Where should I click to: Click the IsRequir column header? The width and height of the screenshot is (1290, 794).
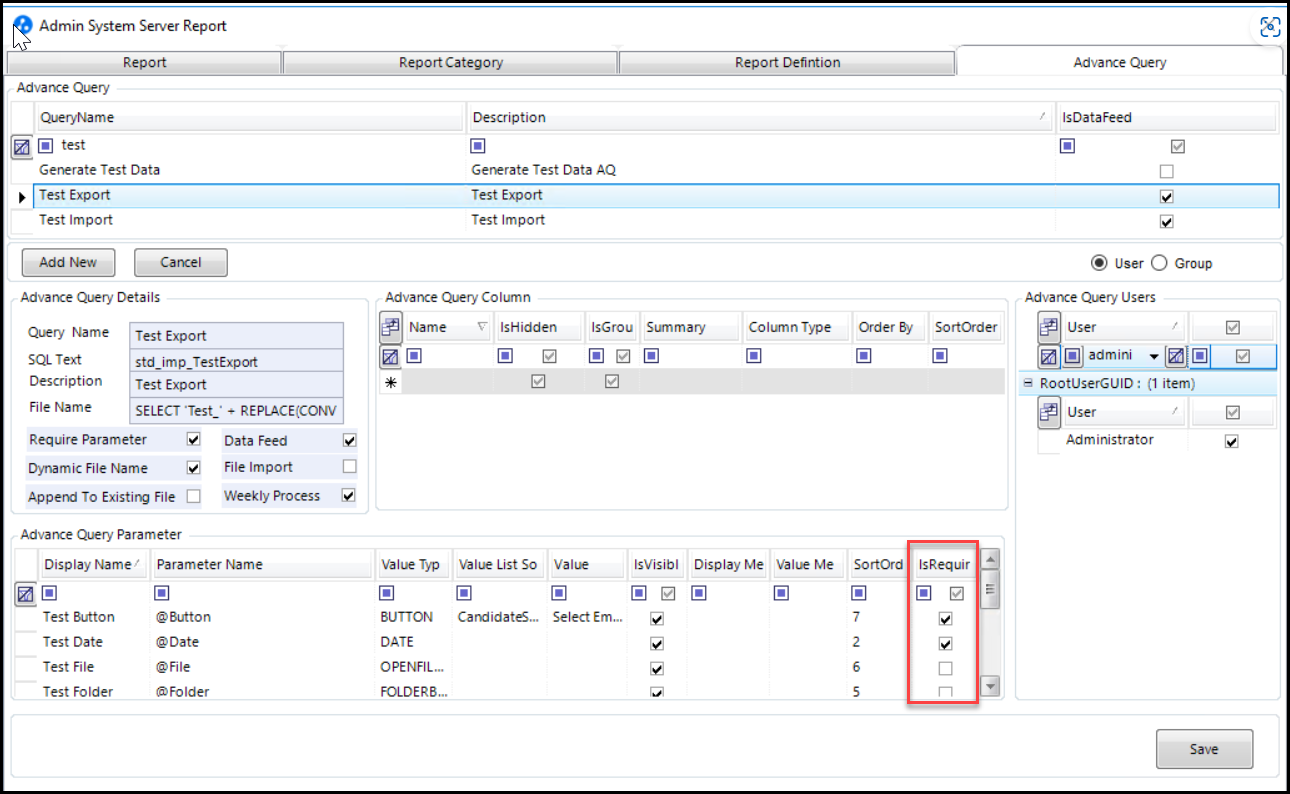tap(944, 564)
